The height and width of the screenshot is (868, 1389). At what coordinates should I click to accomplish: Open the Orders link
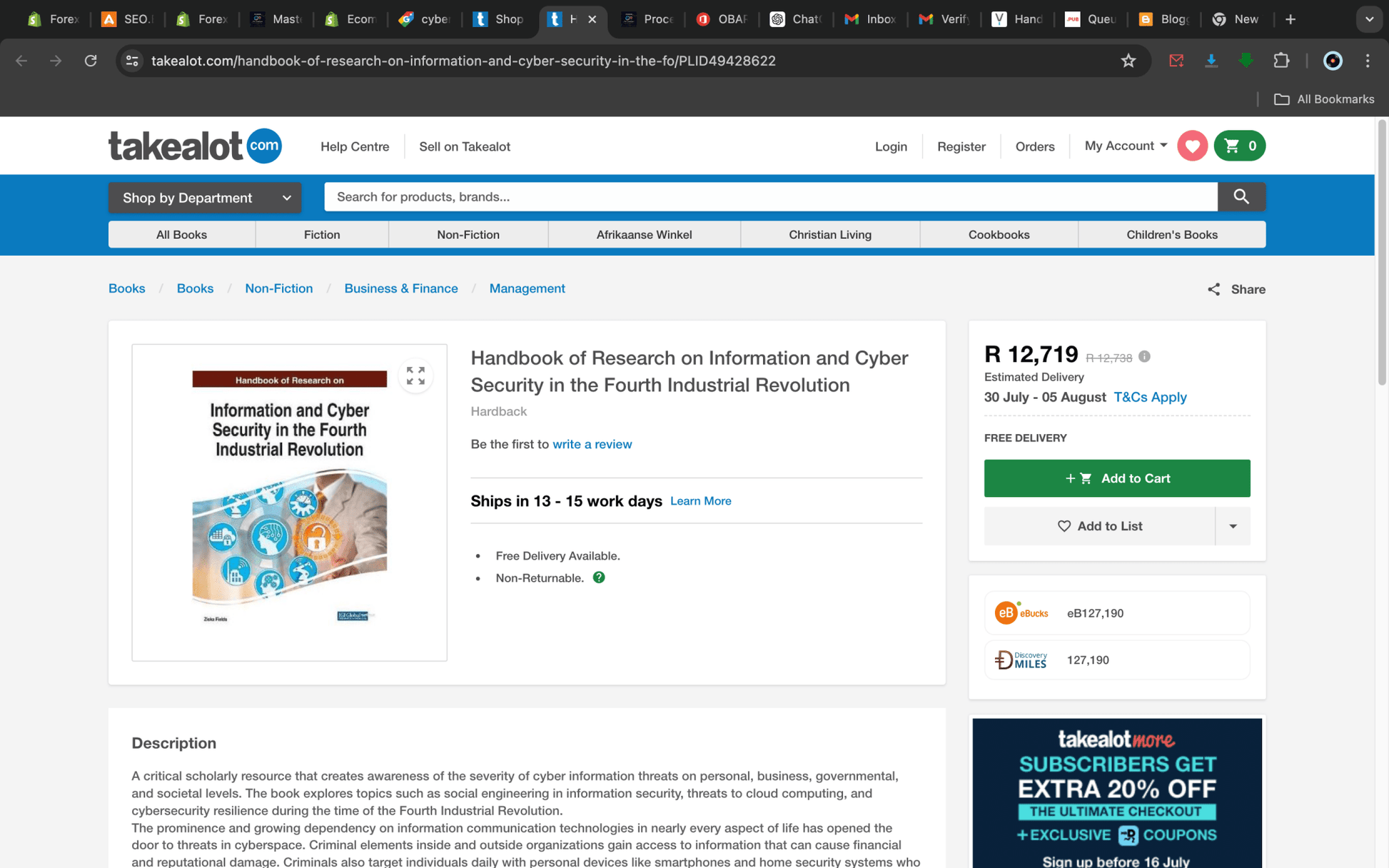(1034, 146)
